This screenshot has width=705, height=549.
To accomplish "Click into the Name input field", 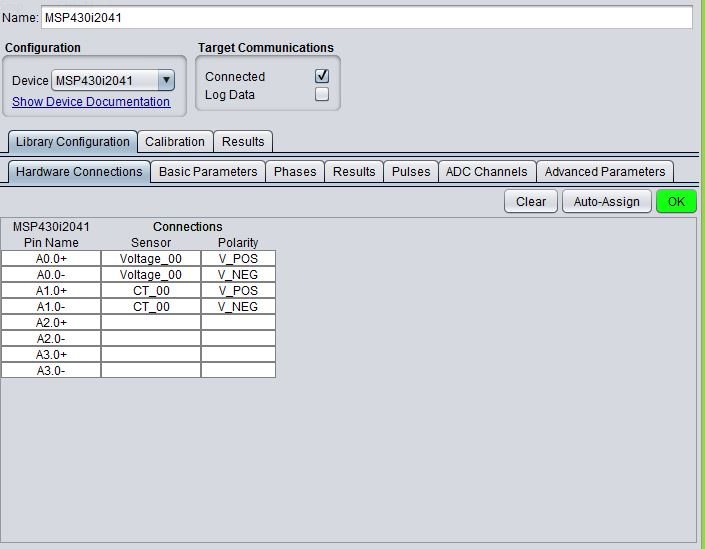I will pos(366,18).
